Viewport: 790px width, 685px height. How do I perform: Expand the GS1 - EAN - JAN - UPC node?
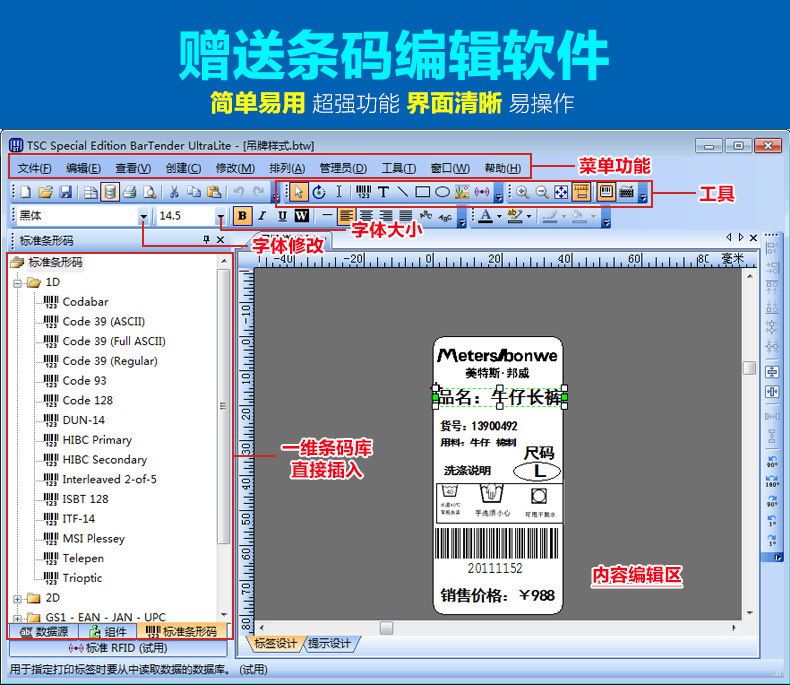(18, 618)
